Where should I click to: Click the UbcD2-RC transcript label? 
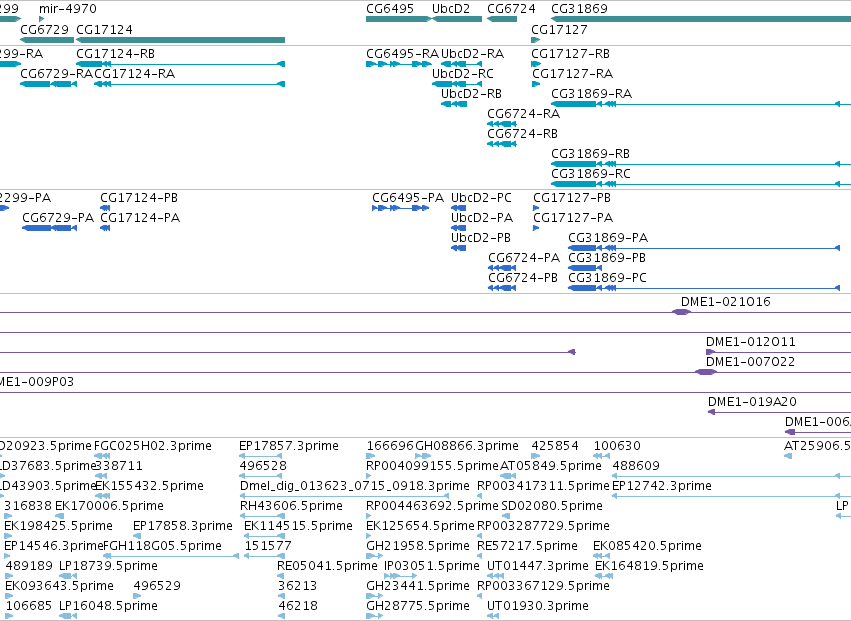[463, 74]
